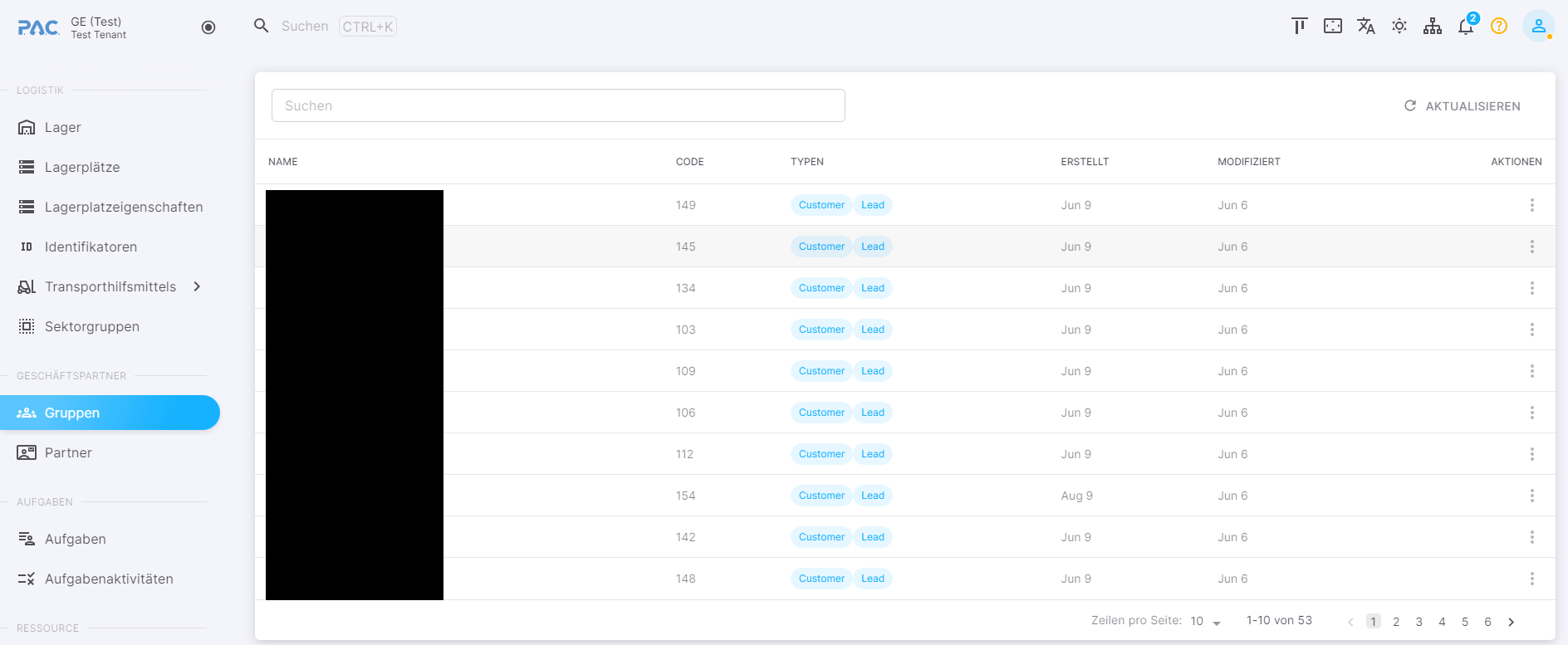Image resolution: width=1568 pixels, height=645 pixels.
Task: Click the Transporthilfsmittels forklift icon
Action: click(27, 286)
